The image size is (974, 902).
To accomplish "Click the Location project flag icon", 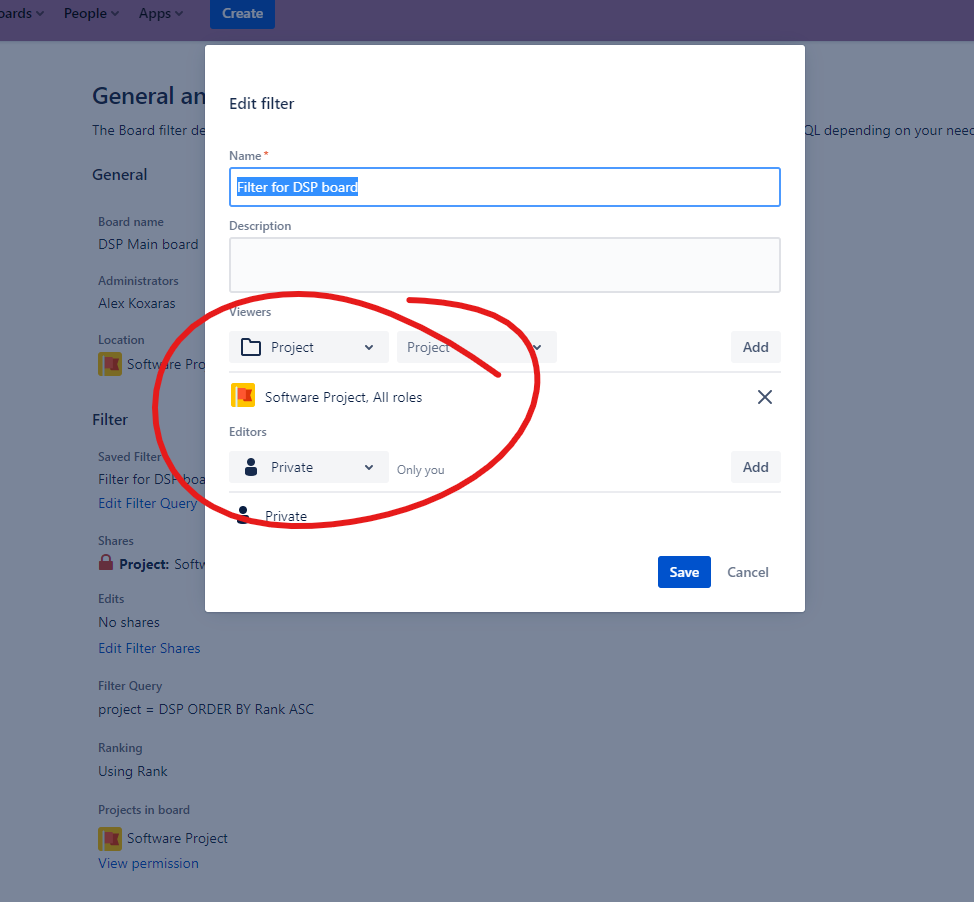I will pyautogui.click(x=110, y=364).
